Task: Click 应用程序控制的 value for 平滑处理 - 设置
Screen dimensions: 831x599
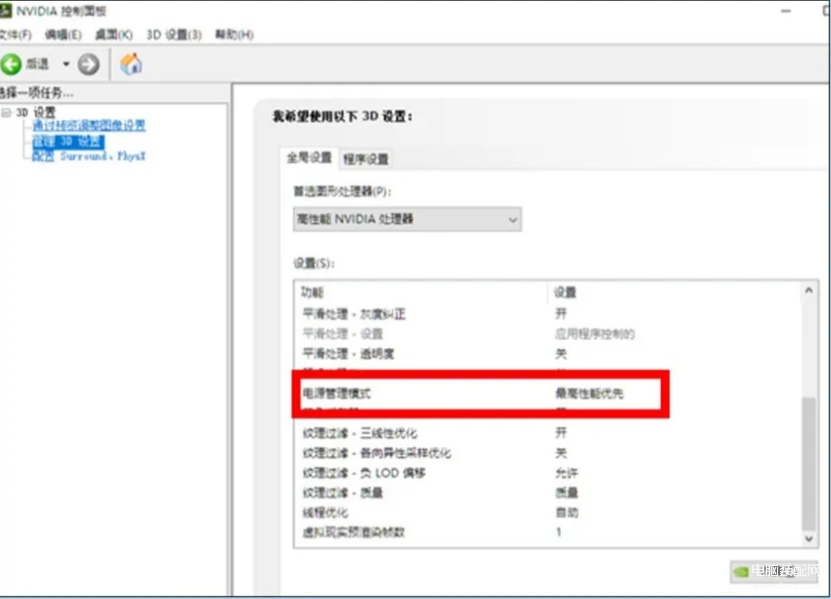Action: (x=595, y=334)
